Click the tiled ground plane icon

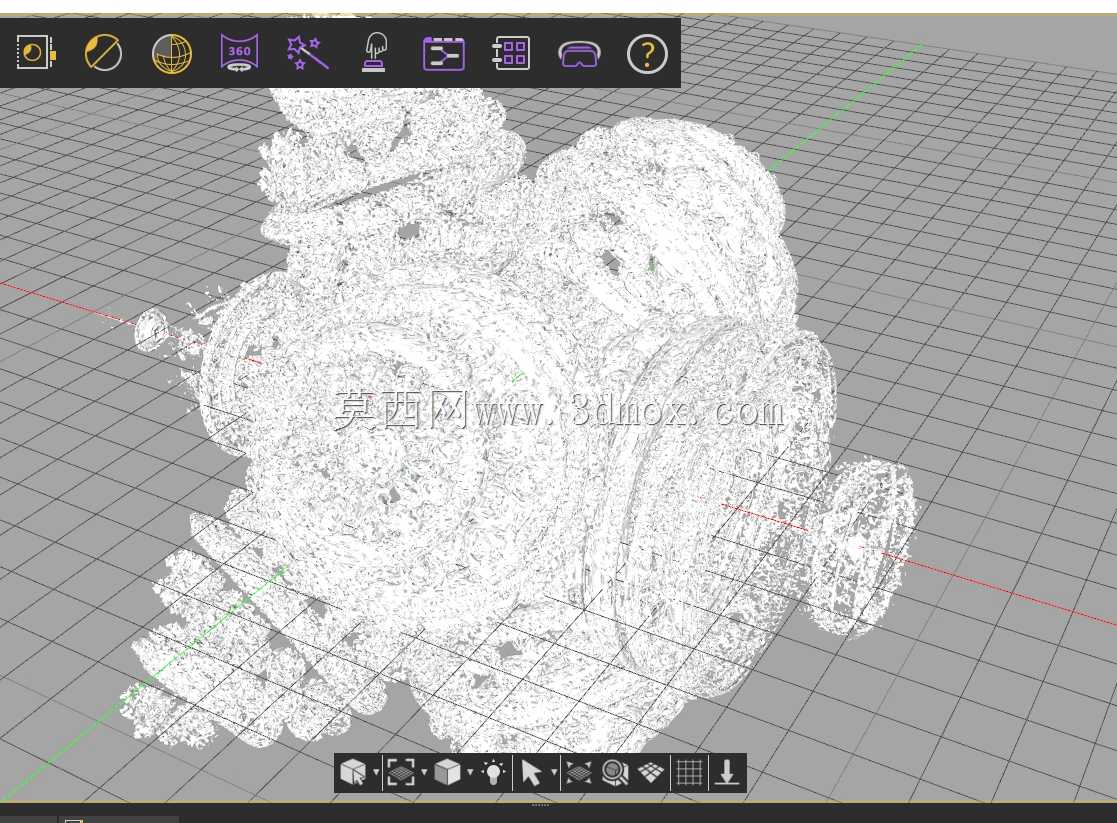pyautogui.click(x=651, y=772)
